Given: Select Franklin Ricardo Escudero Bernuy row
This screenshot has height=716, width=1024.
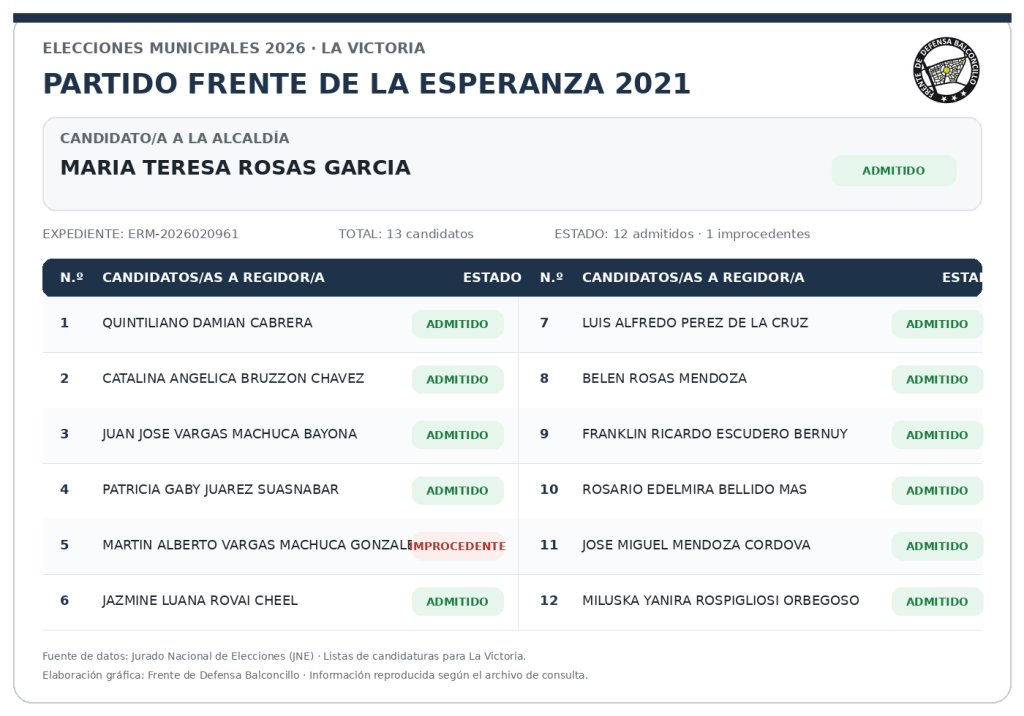Looking at the screenshot, I should coord(750,434).
